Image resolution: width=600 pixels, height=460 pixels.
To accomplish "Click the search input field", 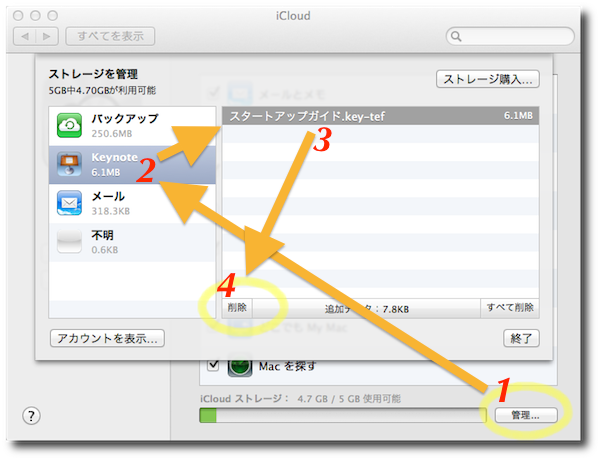I will pos(510,36).
